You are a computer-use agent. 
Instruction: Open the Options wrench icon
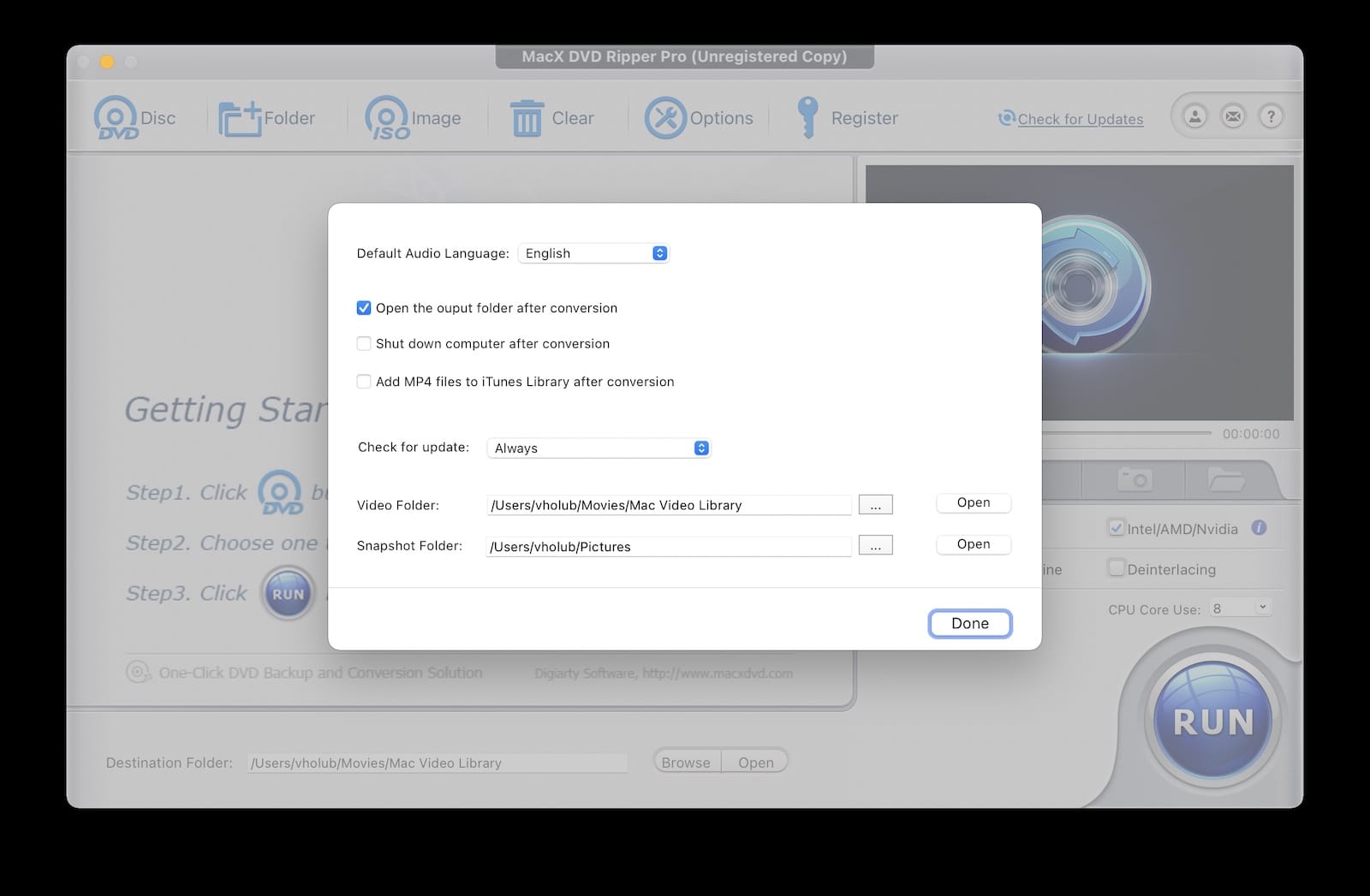pos(666,118)
